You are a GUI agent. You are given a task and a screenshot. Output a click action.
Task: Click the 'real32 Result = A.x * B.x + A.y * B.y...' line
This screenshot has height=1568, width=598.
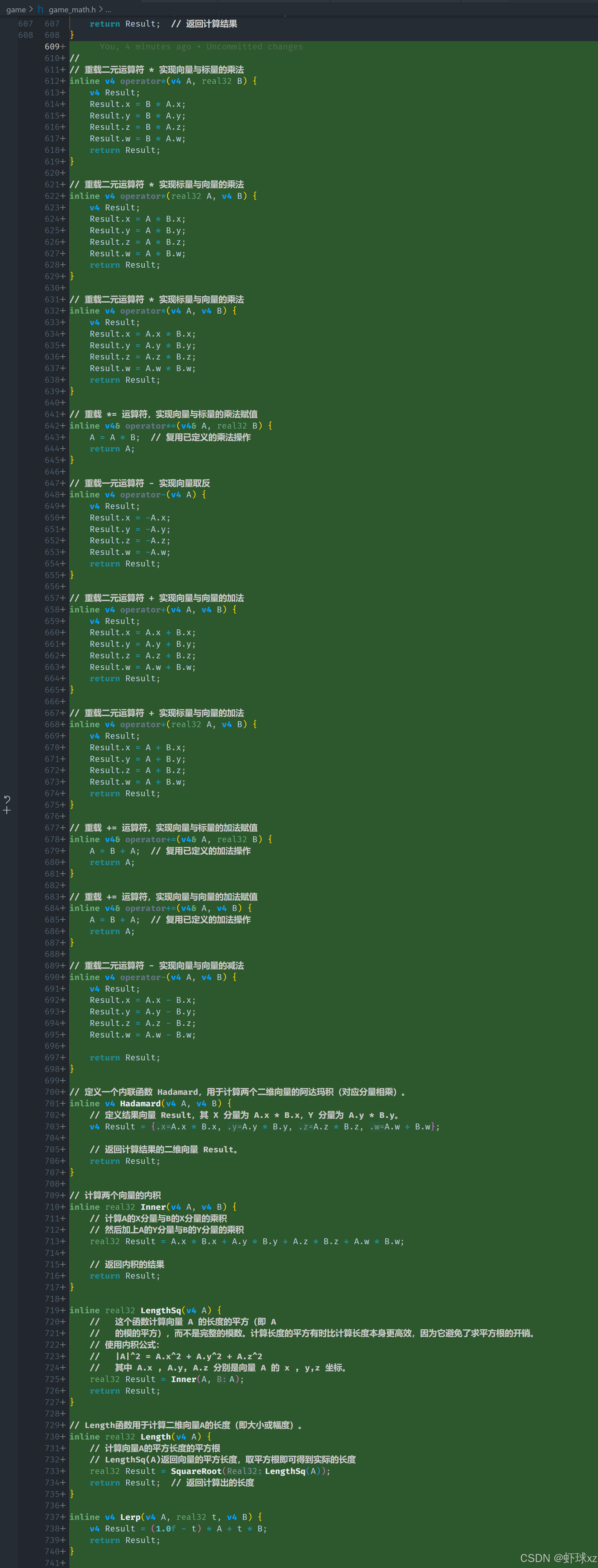point(247,1241)
